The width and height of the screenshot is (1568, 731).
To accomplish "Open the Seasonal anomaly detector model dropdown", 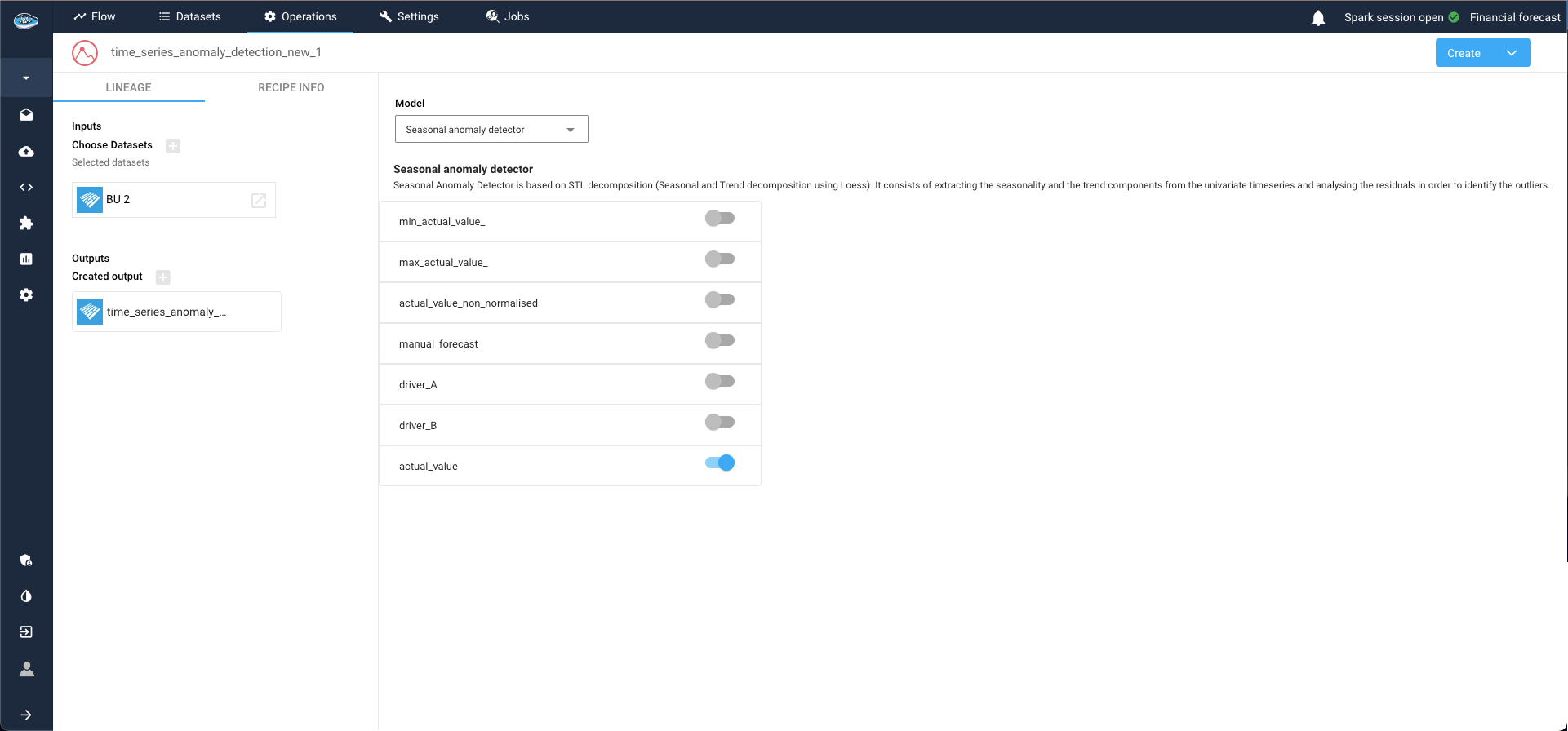I will tap(491, 130).
